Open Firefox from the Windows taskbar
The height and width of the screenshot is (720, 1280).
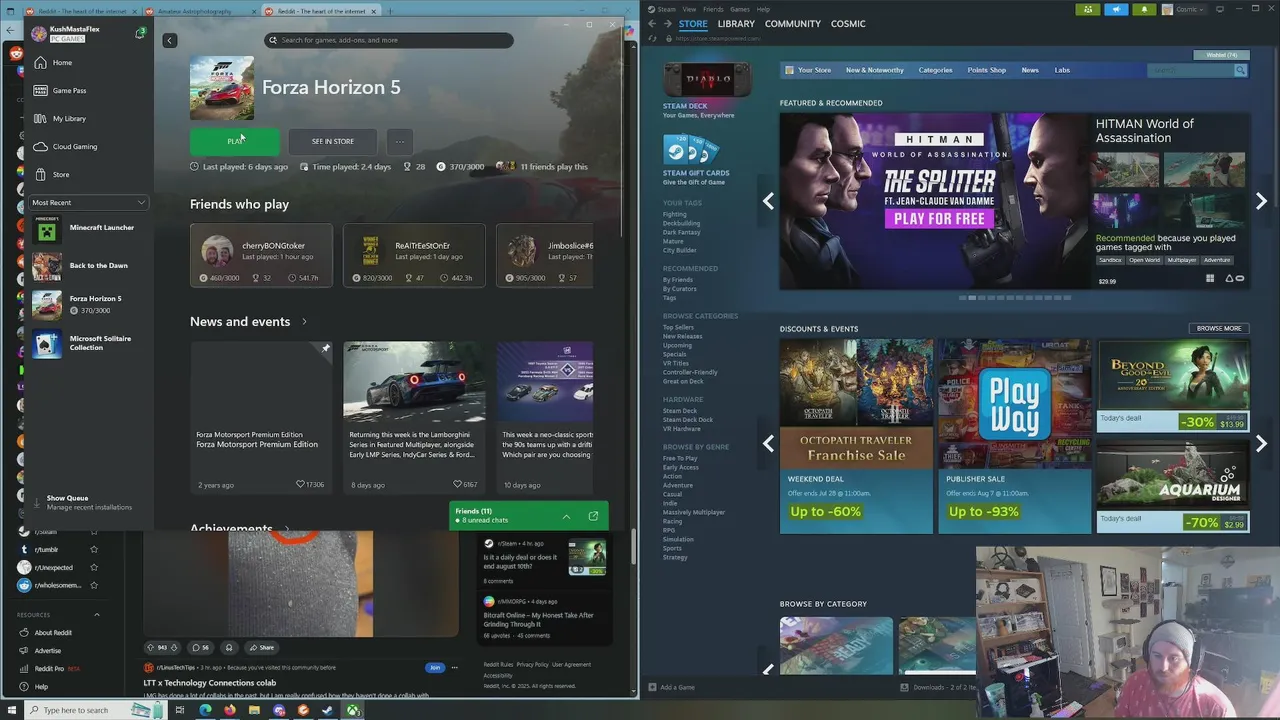click(230, 711)
